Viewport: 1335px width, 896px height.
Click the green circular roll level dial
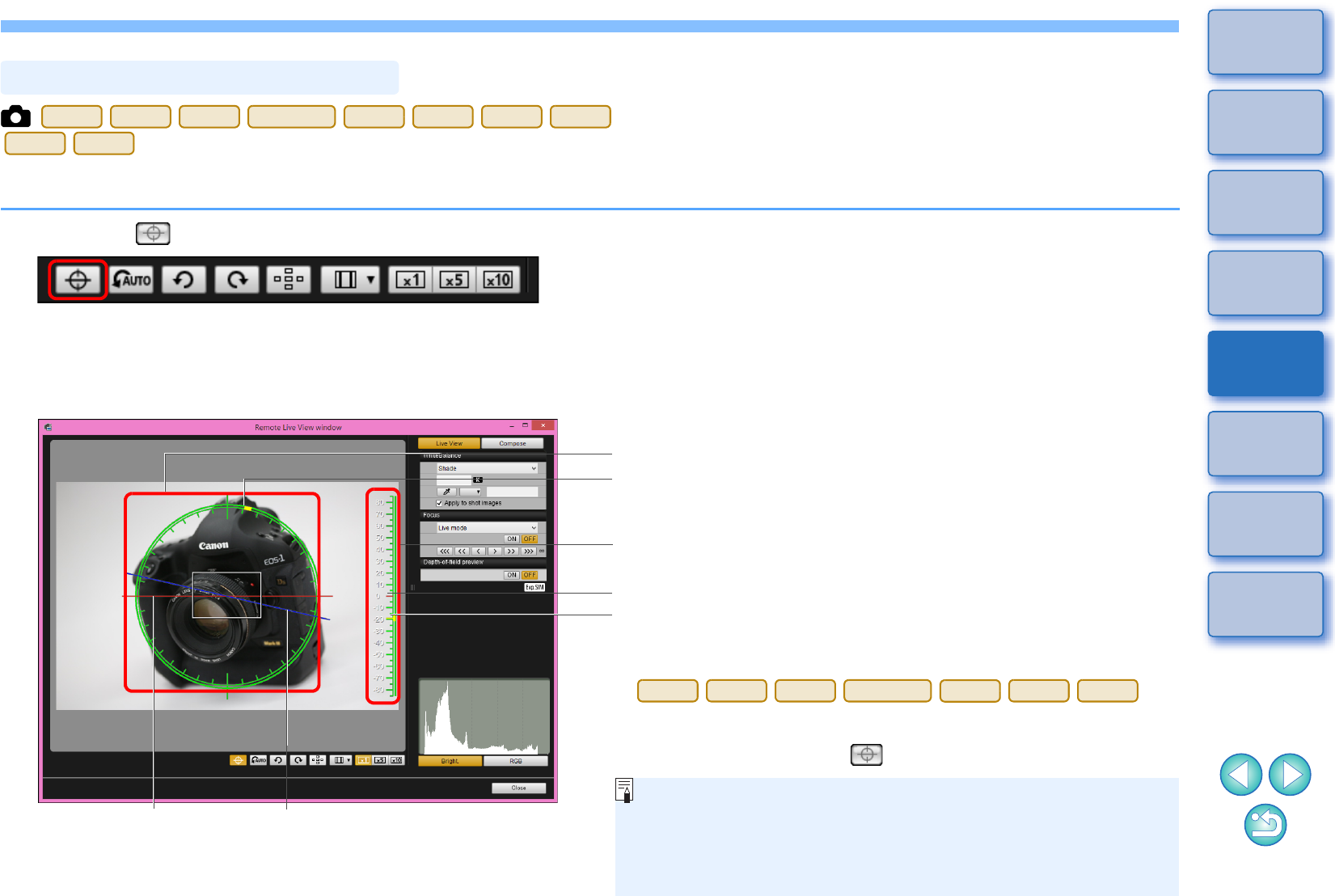227,596
